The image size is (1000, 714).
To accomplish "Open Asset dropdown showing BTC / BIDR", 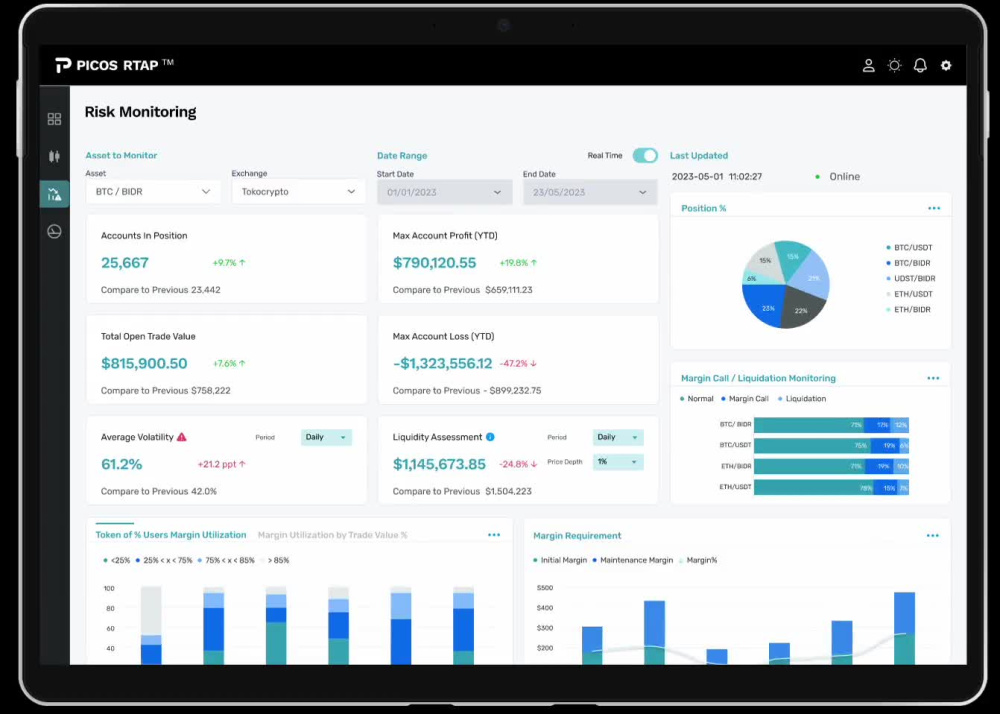I will (153, 191).
